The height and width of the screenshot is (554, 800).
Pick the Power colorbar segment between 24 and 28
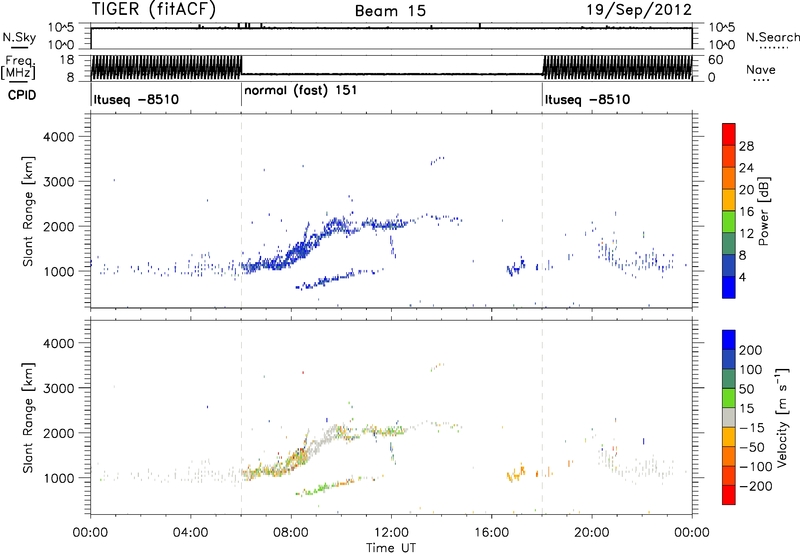[729, 156]
